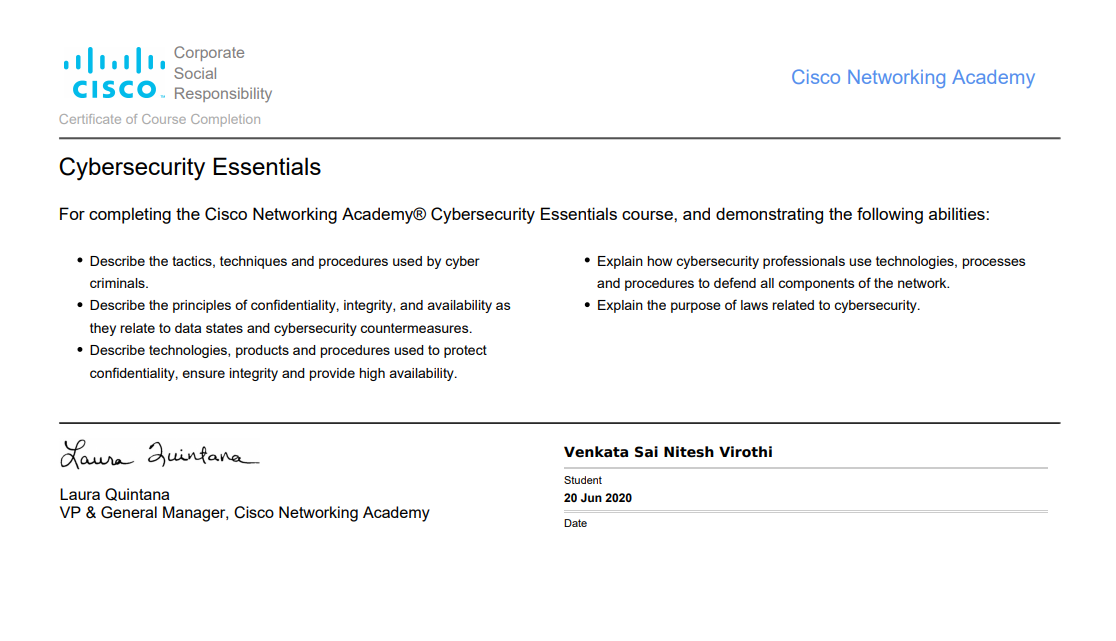Image resolution: width=1116 pixels, height=641 pixels.
Task: Click the Cybersecurity Essentials title
Action: coord(190,167)
